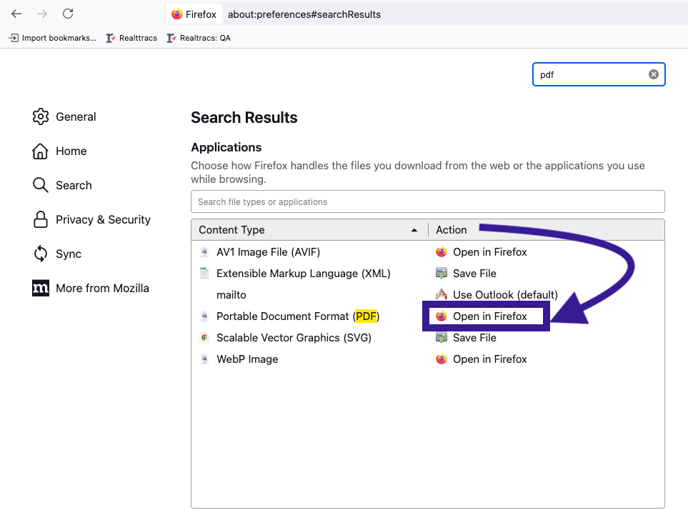Click the reload page icon
Viewport: 688px width, 510px height.
click(x=68, y=14)
